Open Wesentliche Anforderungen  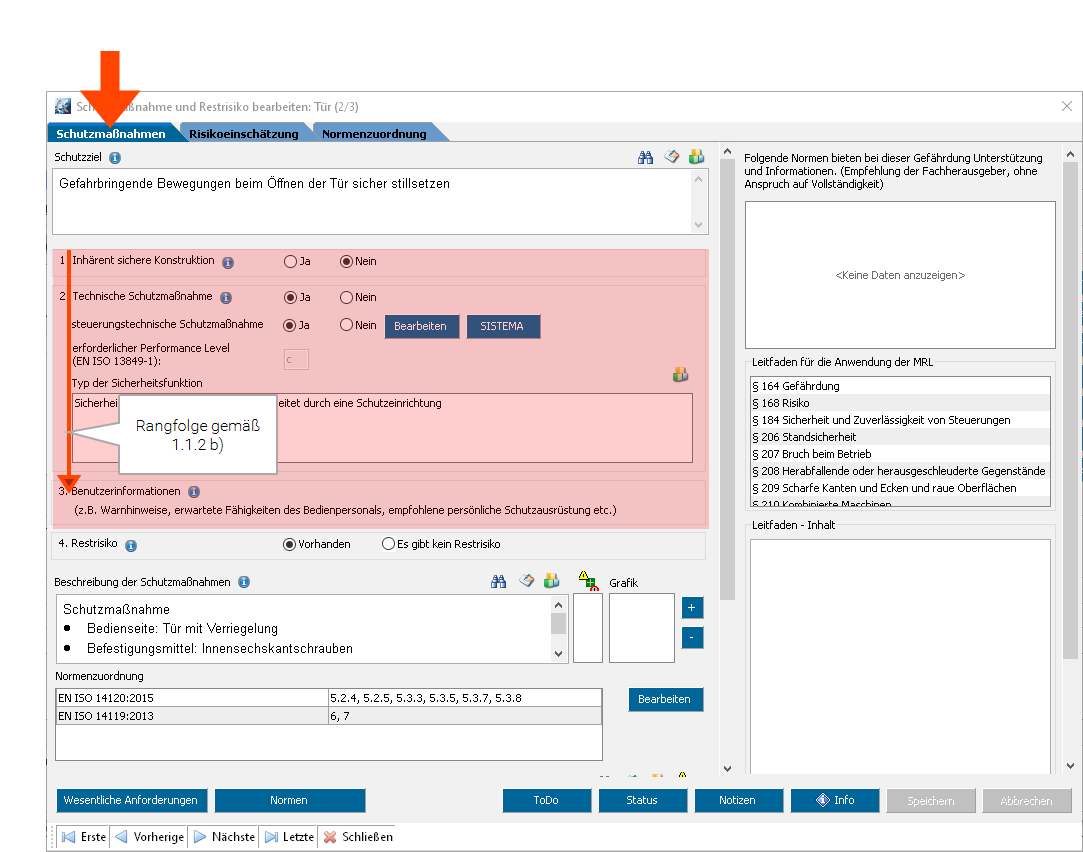tap(131, 800)
